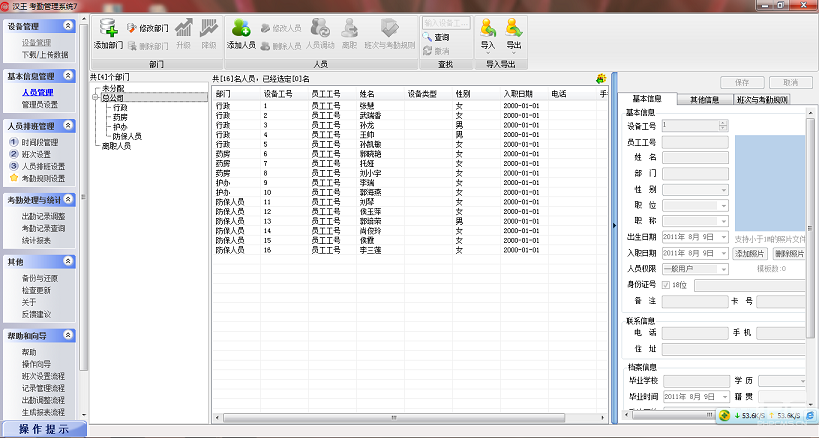Switch to the 班次与考勤规则 tab
819x438 pixels.
[761, 100]
